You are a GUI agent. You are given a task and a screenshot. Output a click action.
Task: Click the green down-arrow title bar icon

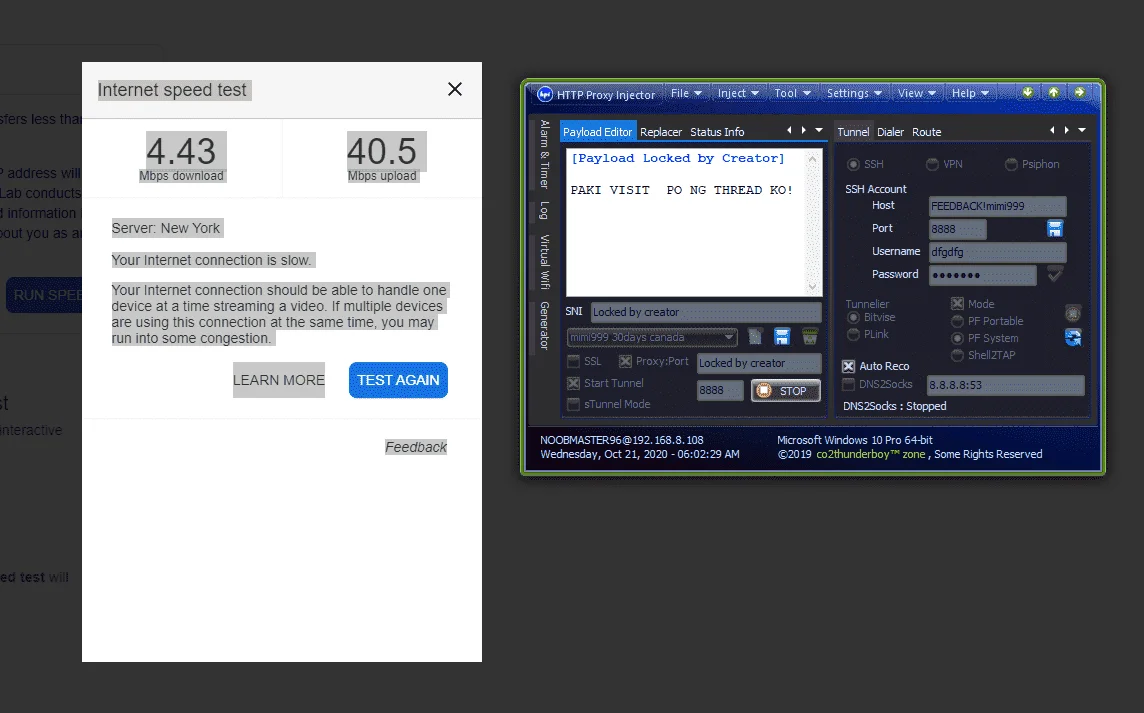pyautogui.click(x=1027, y=93)
